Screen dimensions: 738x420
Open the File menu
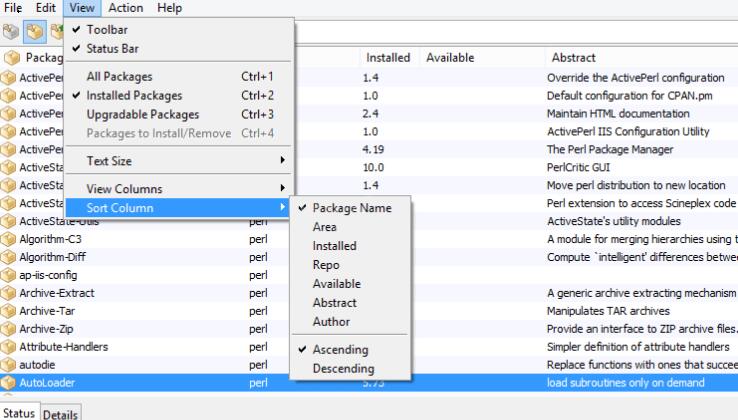coord(13,8)
